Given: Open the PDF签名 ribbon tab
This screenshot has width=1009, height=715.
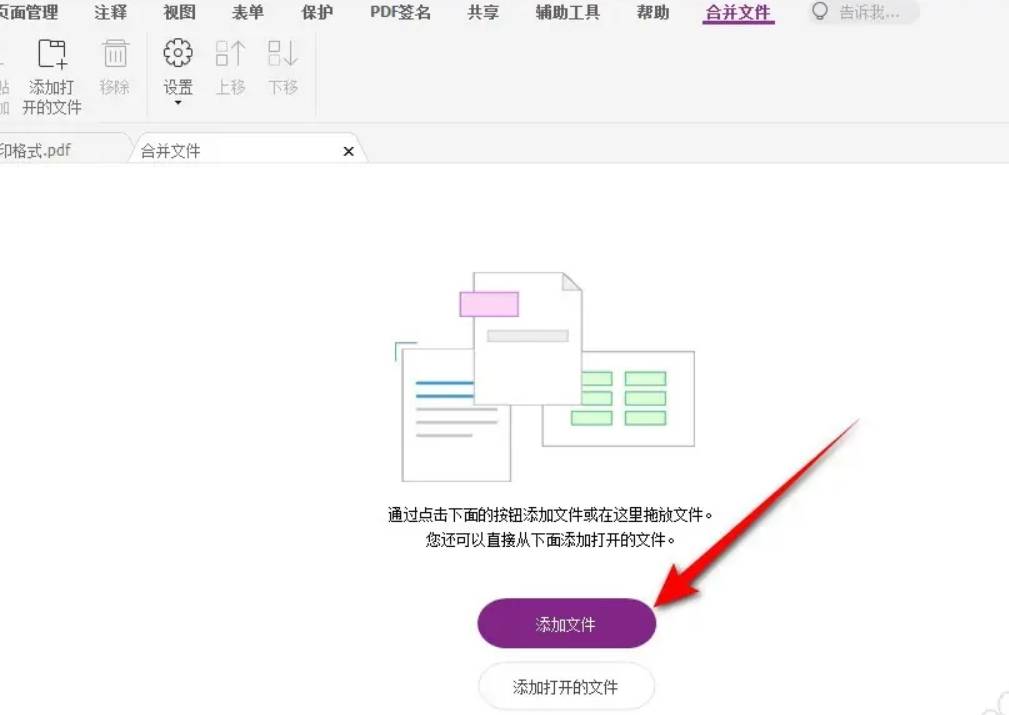Looking at the screenshot, I should 400,12.
